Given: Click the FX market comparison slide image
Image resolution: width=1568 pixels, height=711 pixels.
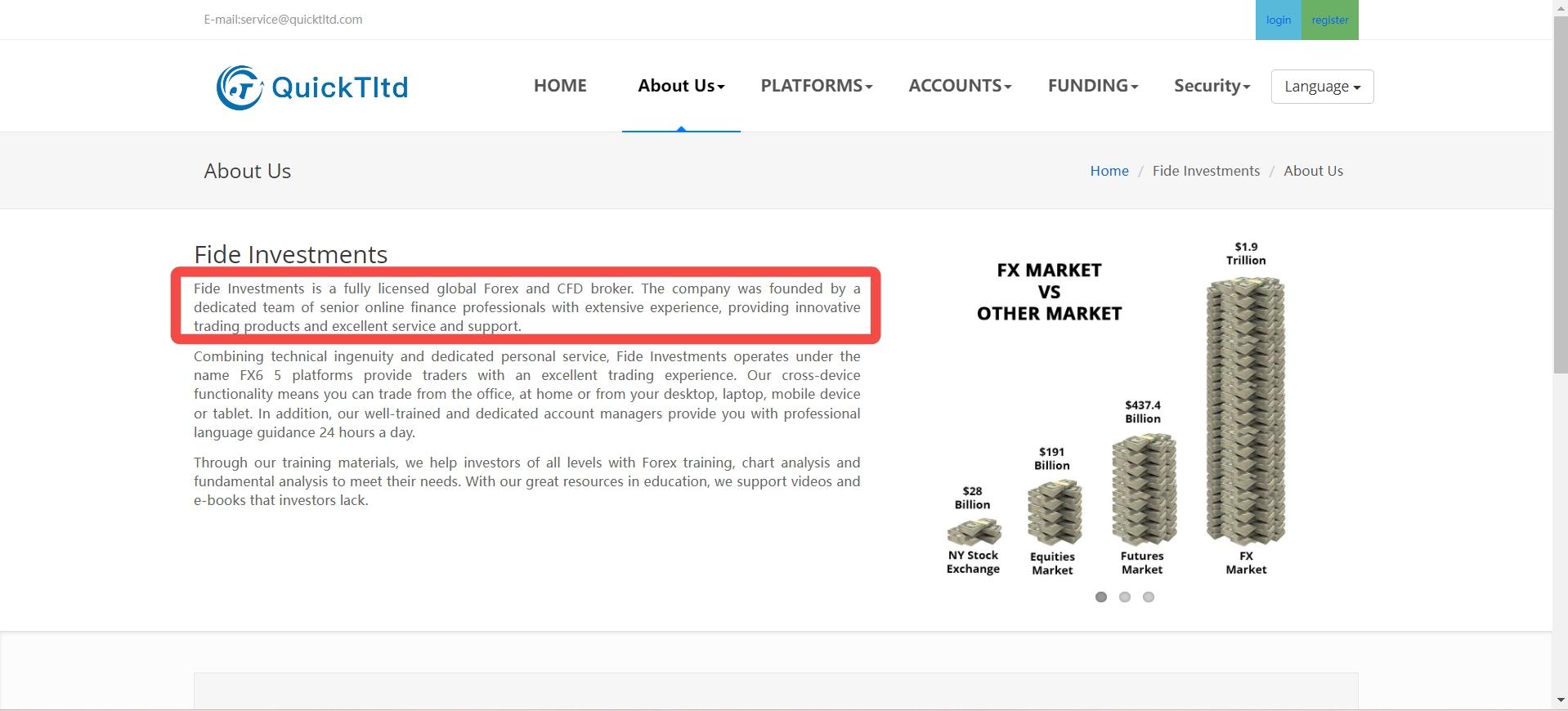Looking at the screenshot, I should (x=1124, y=409).
